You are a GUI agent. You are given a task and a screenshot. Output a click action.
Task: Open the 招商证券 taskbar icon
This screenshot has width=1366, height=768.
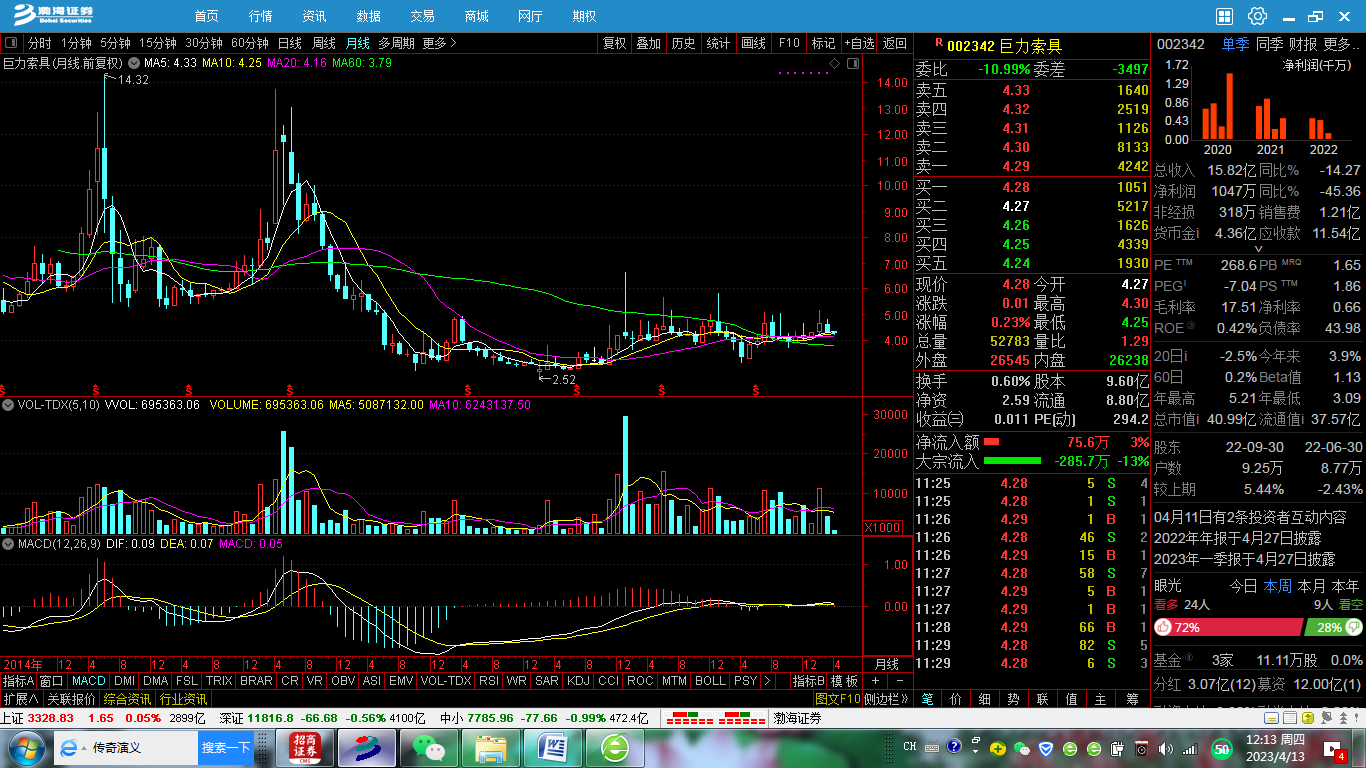(x=305, y=747)
